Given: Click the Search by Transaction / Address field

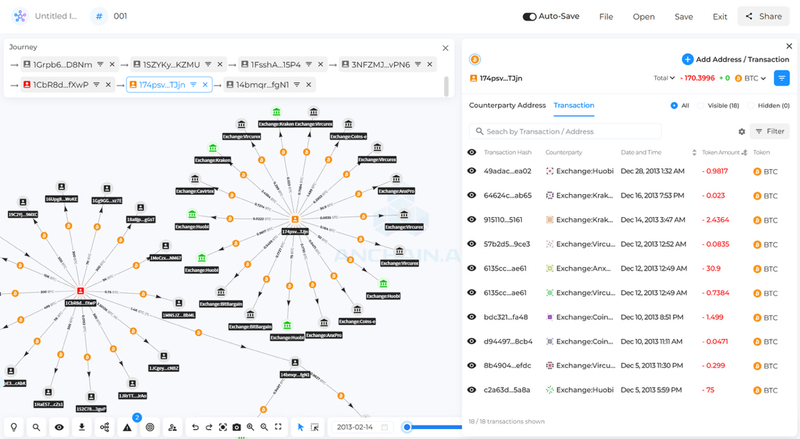Looking at the screenshot, I should click(565, 131).
